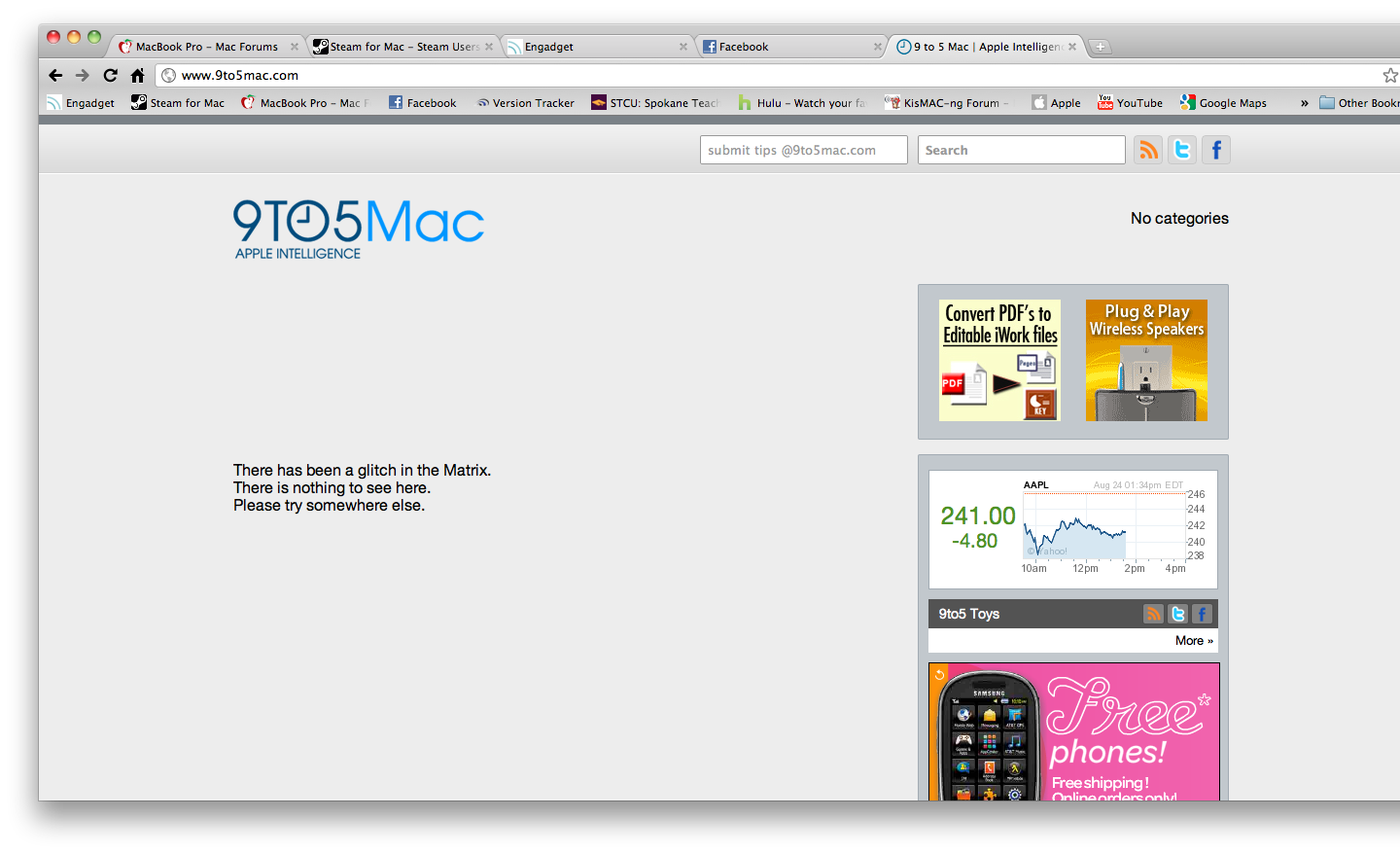Open the Samsung Free phones ad

[1074, 731]
